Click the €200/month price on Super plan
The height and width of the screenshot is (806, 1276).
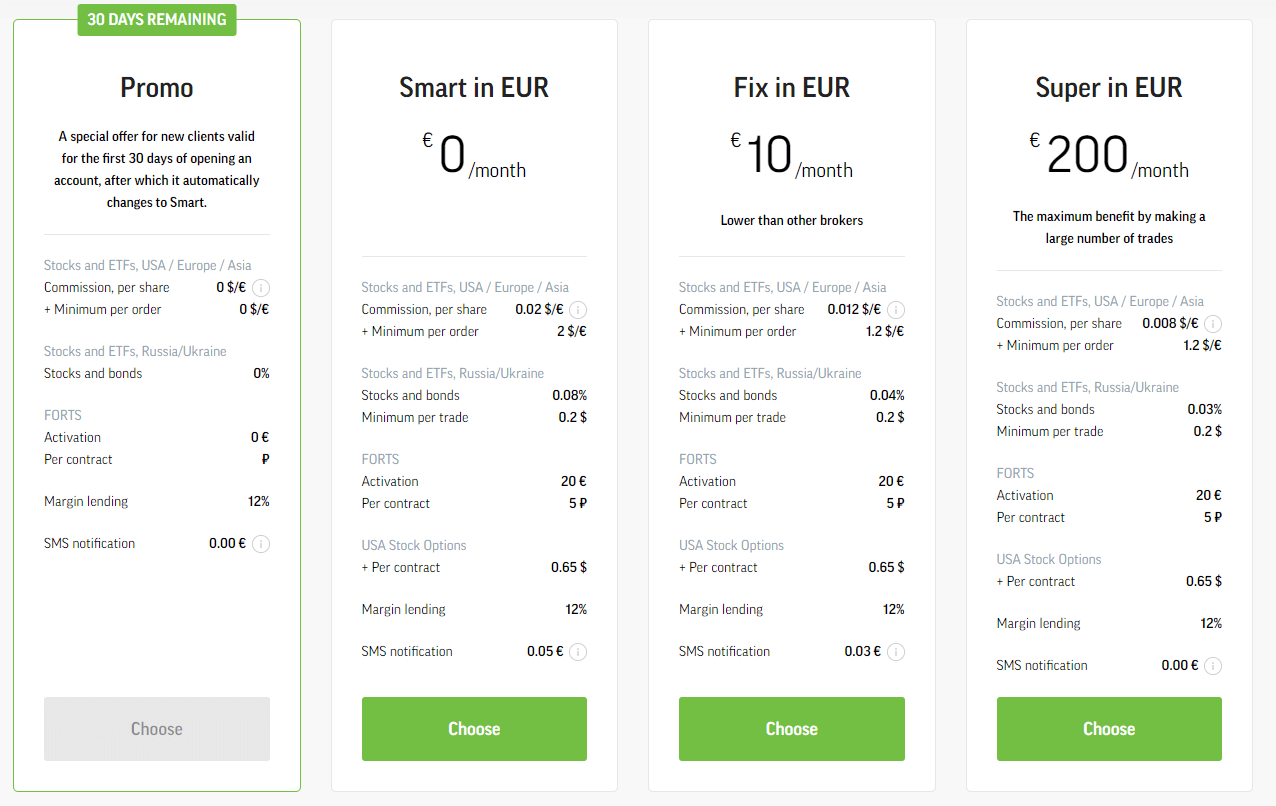point(1109,157)
